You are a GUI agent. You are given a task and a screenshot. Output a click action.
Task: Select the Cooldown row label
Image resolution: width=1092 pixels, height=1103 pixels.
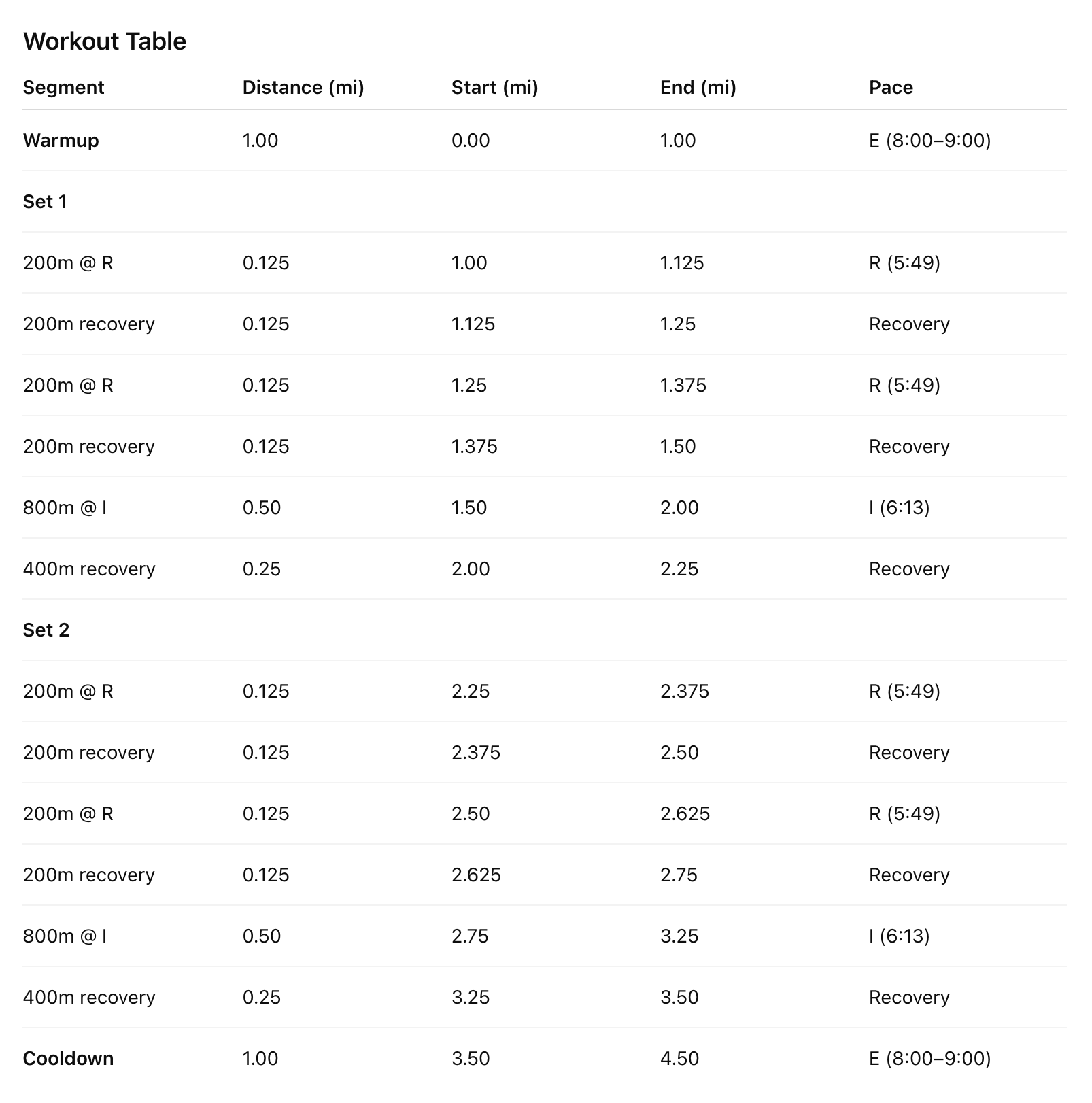68,1059
